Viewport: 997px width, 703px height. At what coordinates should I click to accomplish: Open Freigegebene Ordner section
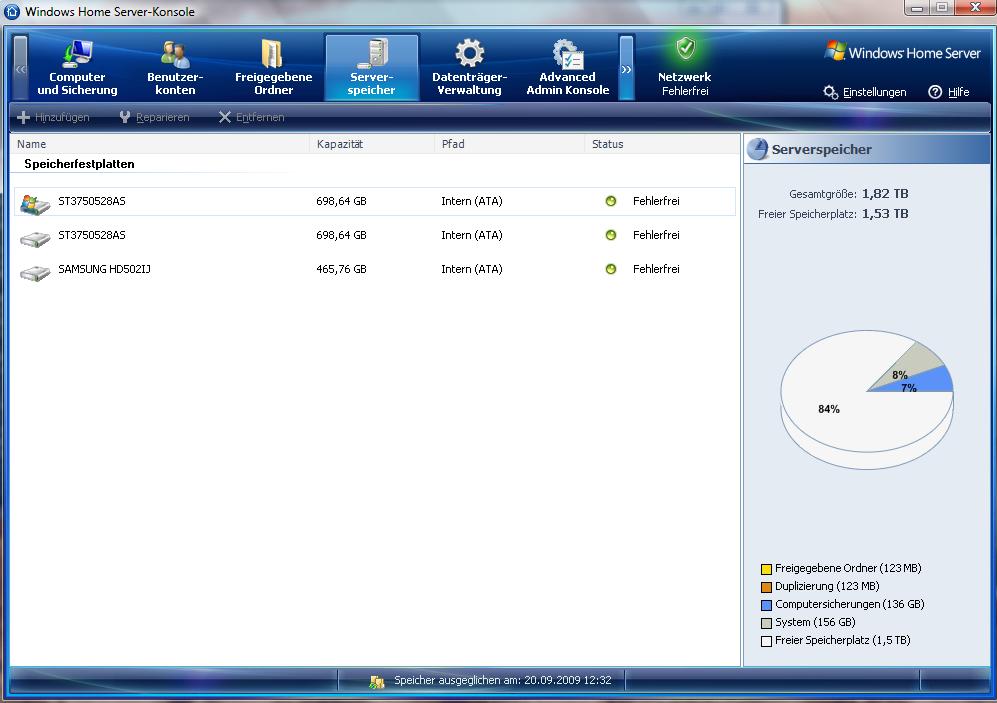(273, 68)
